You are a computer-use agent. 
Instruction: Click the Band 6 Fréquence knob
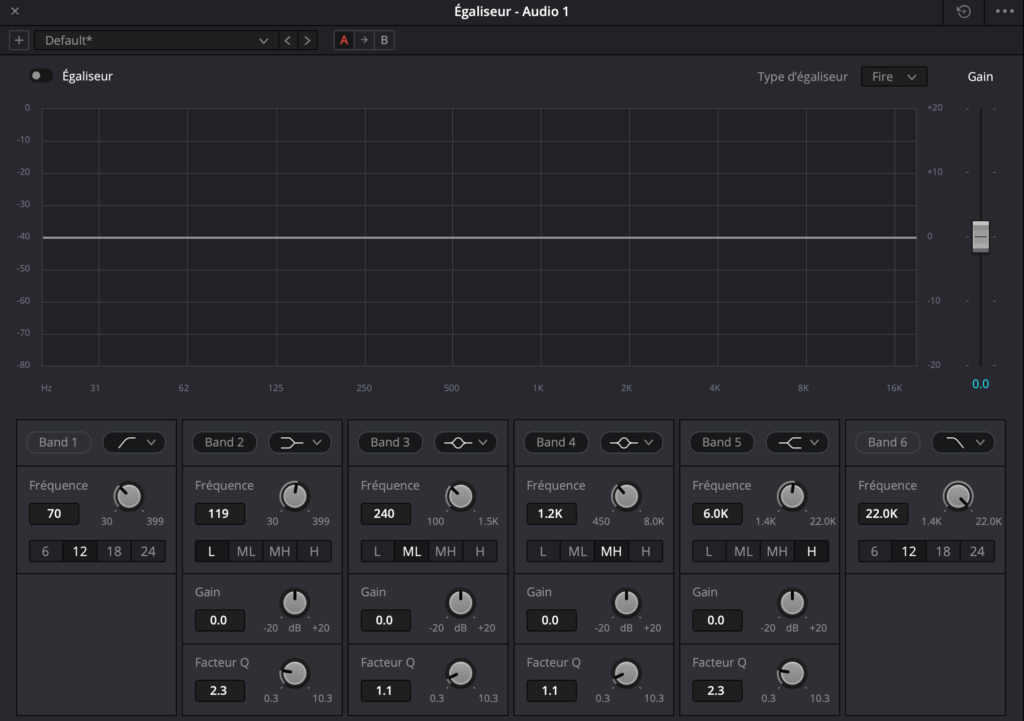[x=957, y=496]
